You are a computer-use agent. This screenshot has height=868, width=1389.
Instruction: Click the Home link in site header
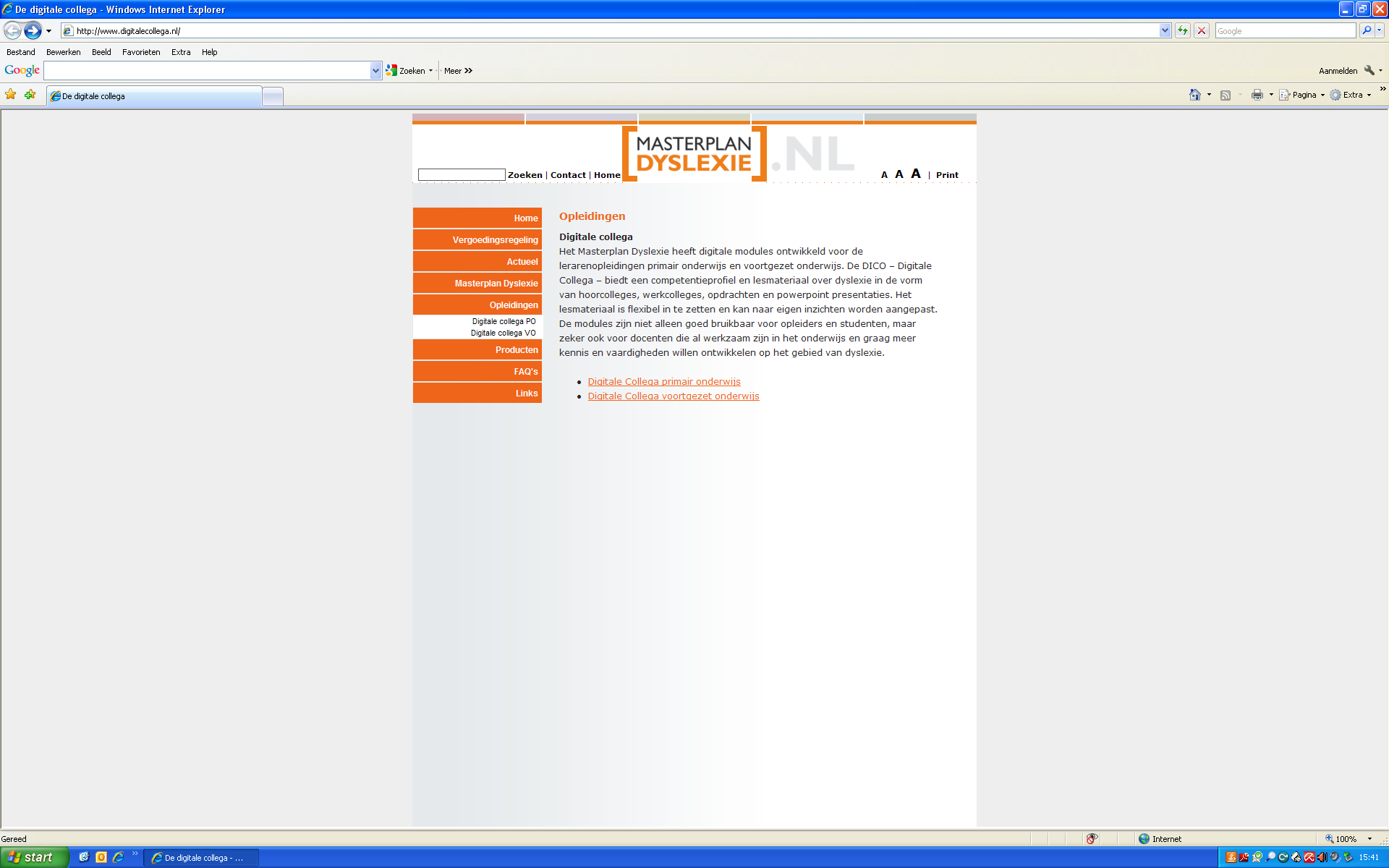[607, 175]
